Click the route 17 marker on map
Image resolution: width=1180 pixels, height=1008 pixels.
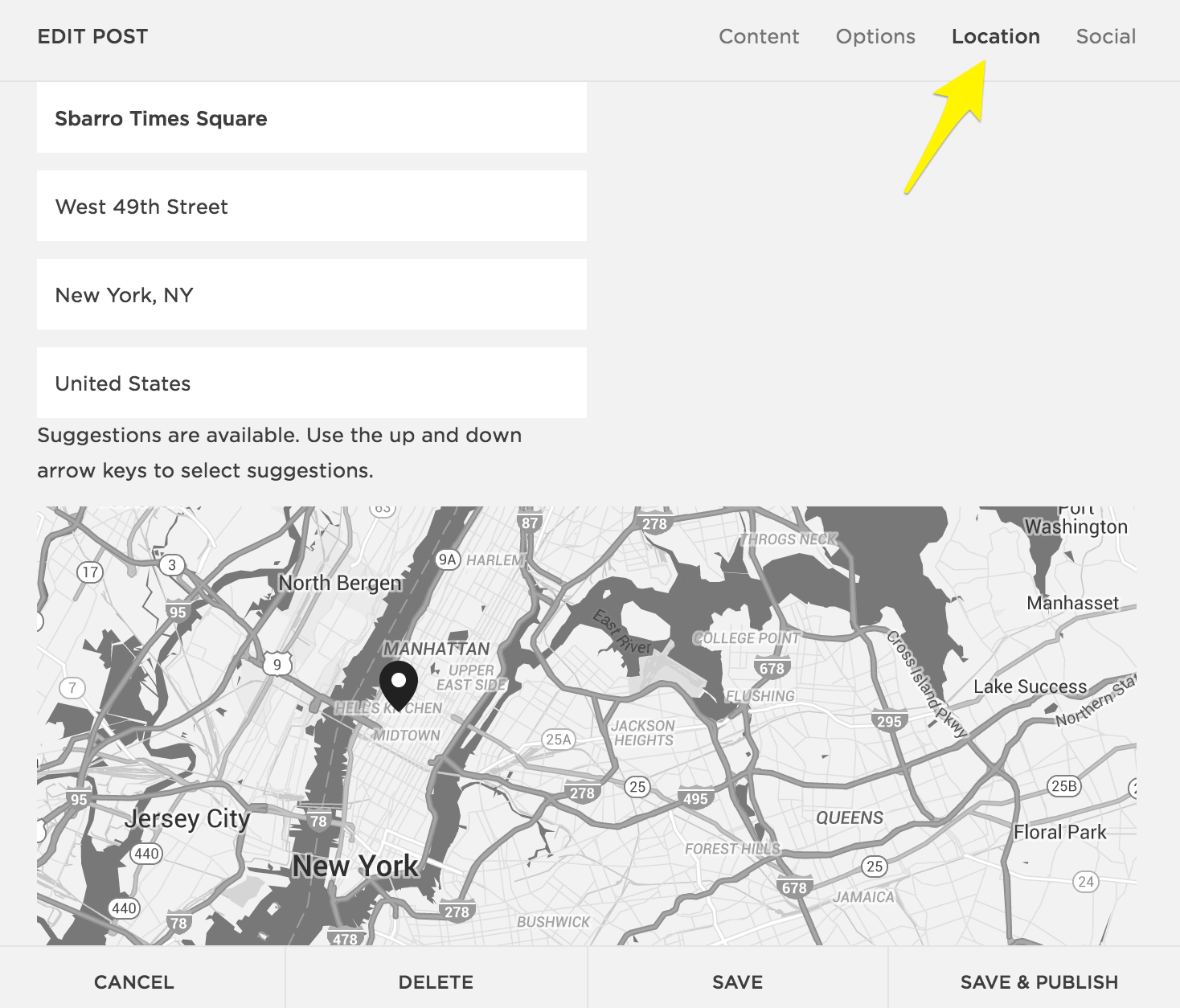coord(89,572)
